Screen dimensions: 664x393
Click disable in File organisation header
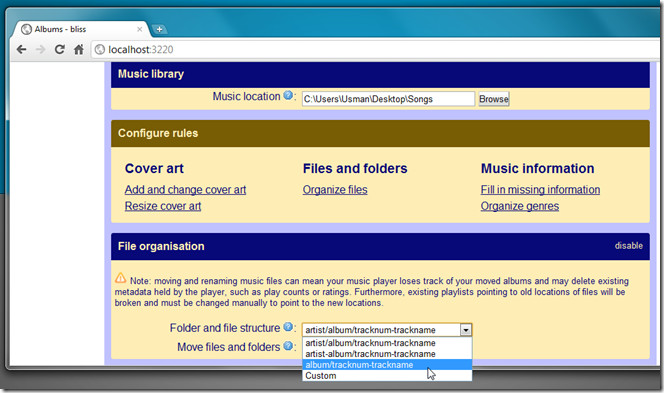(x=628, y=246)
